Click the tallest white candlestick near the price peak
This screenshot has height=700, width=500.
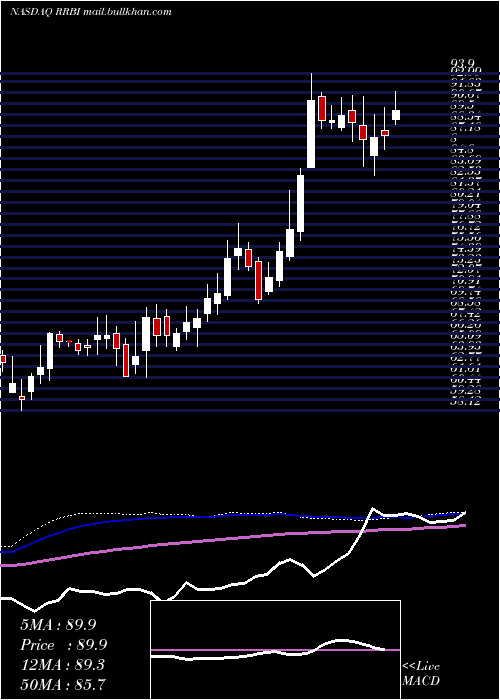point(311,134)
